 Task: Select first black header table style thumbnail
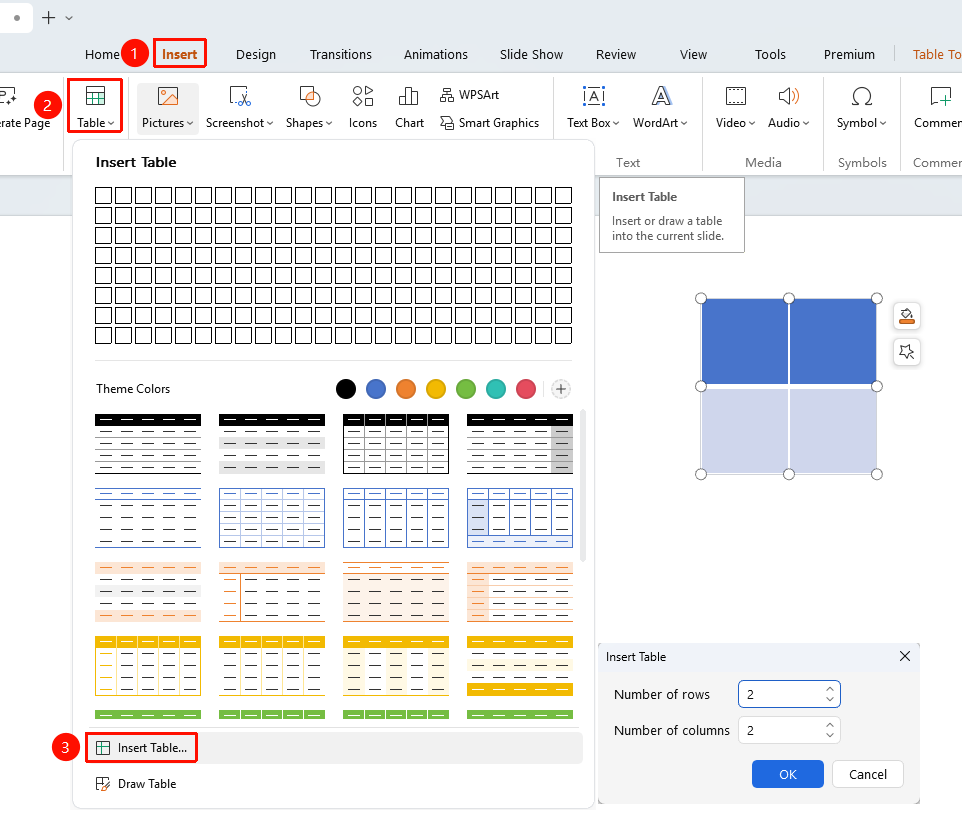click(x=148, y=444)
